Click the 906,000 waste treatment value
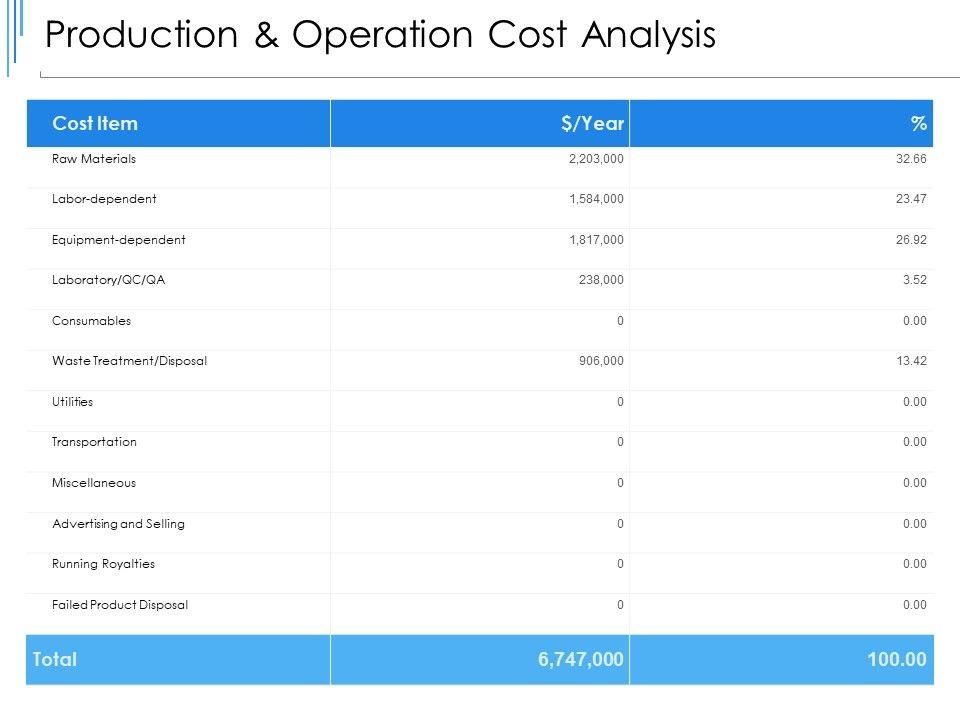This screenshot has width=960, height=720. pos(601,361)
